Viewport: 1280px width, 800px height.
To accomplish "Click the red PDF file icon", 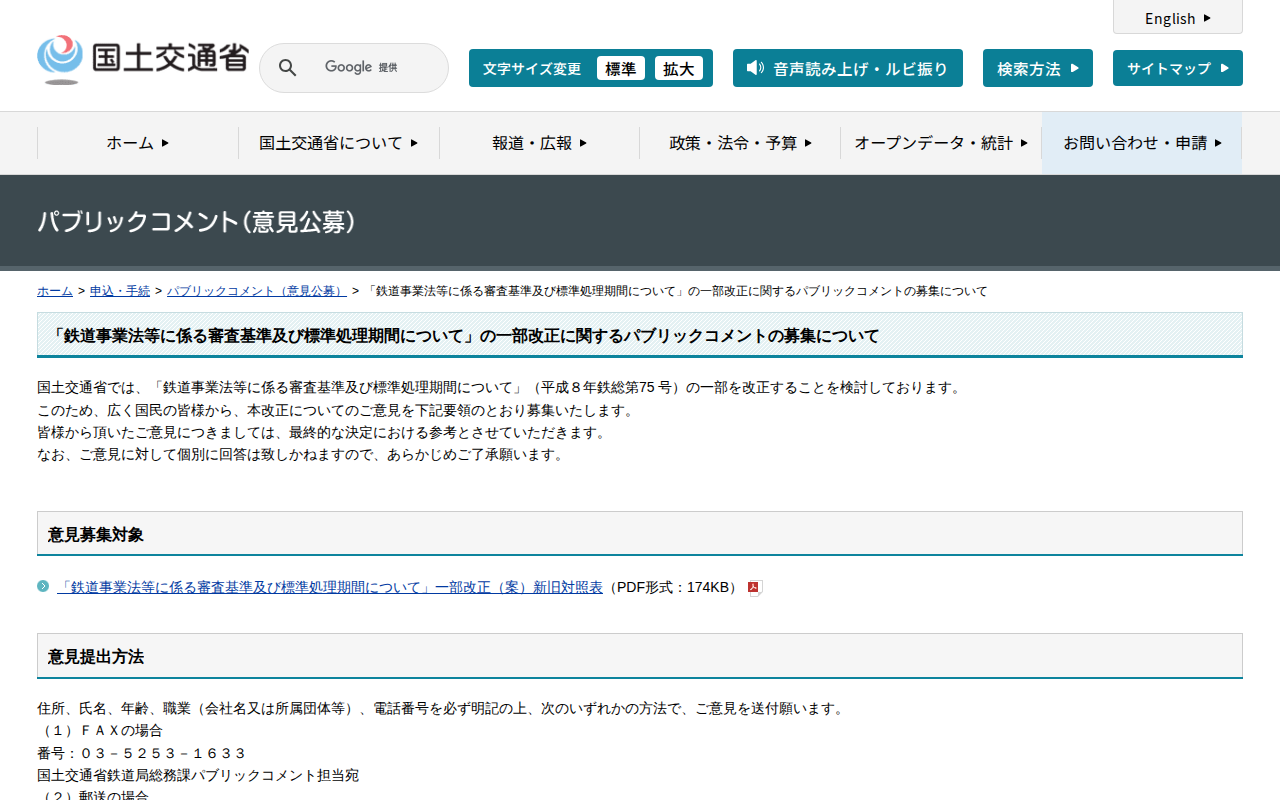I will pos(755,588).
